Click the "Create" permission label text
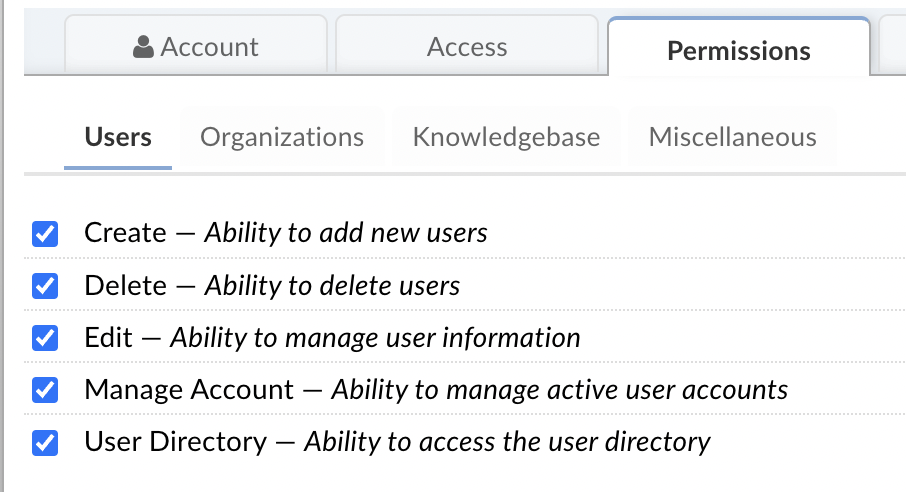906x492 pixels. click(x=125, y=233)
